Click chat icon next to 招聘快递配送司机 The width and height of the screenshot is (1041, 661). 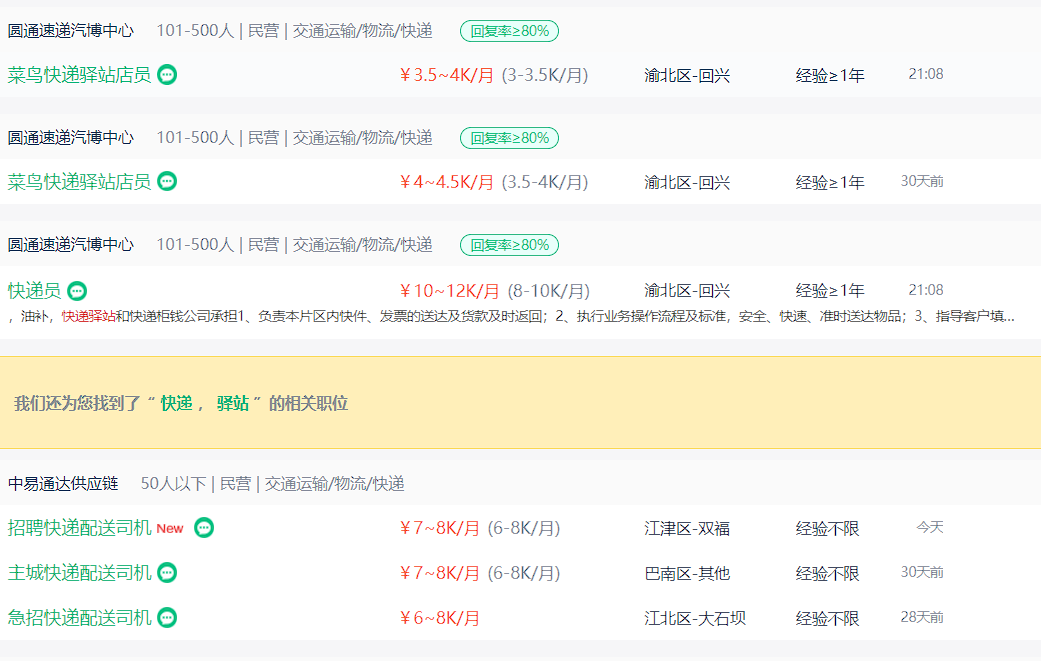point(204,528)
